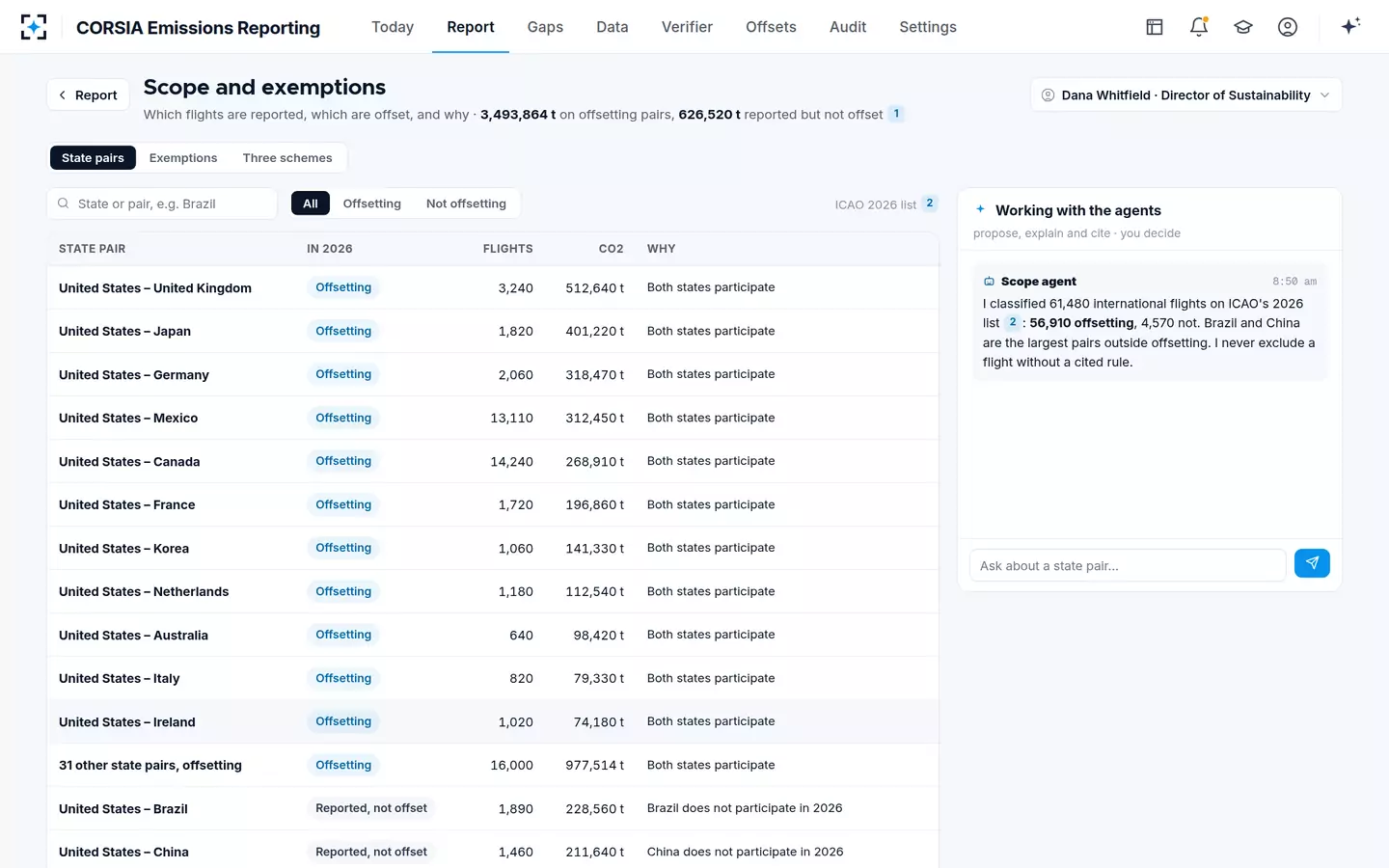Select the United States – Japan row
This screenshot has width=1389, height=868.
[x=493, y=331]
